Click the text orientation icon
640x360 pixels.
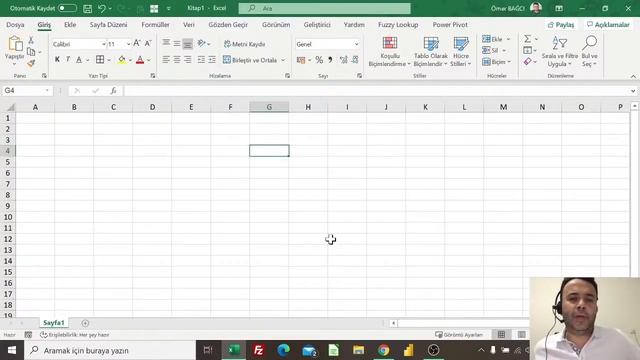(202, 43)
